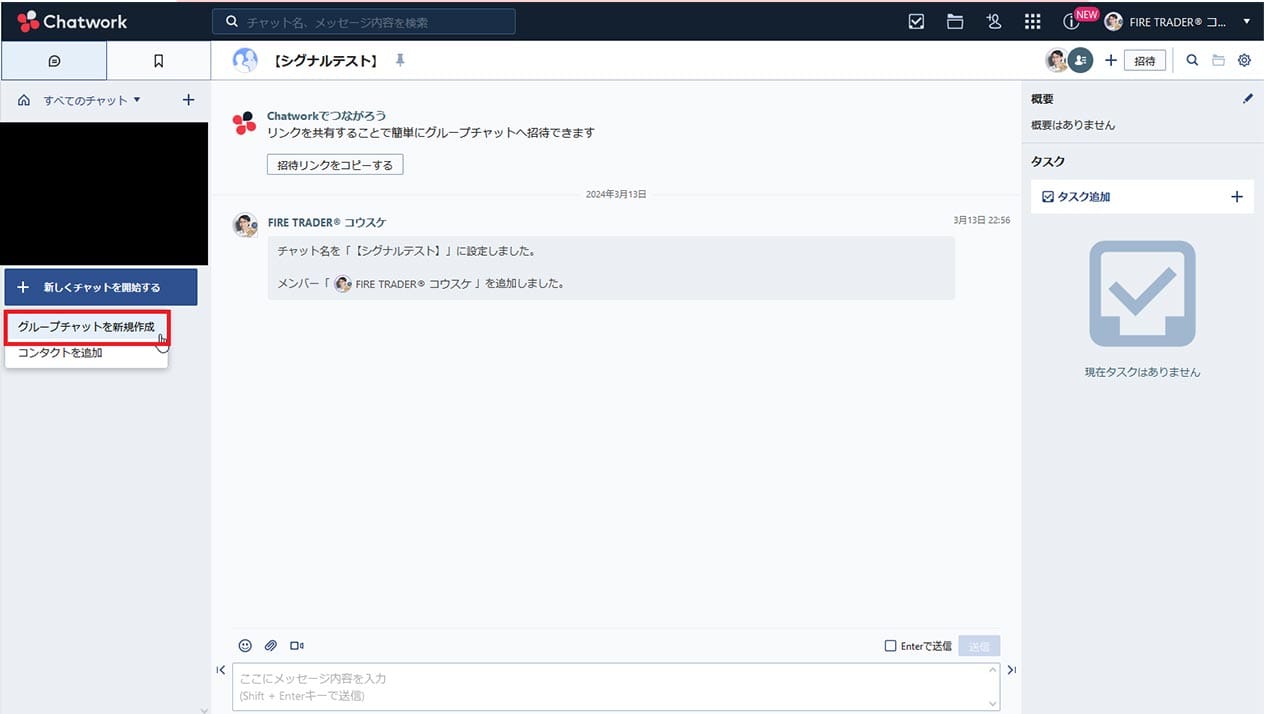Open contact management person icon in header

993,21
